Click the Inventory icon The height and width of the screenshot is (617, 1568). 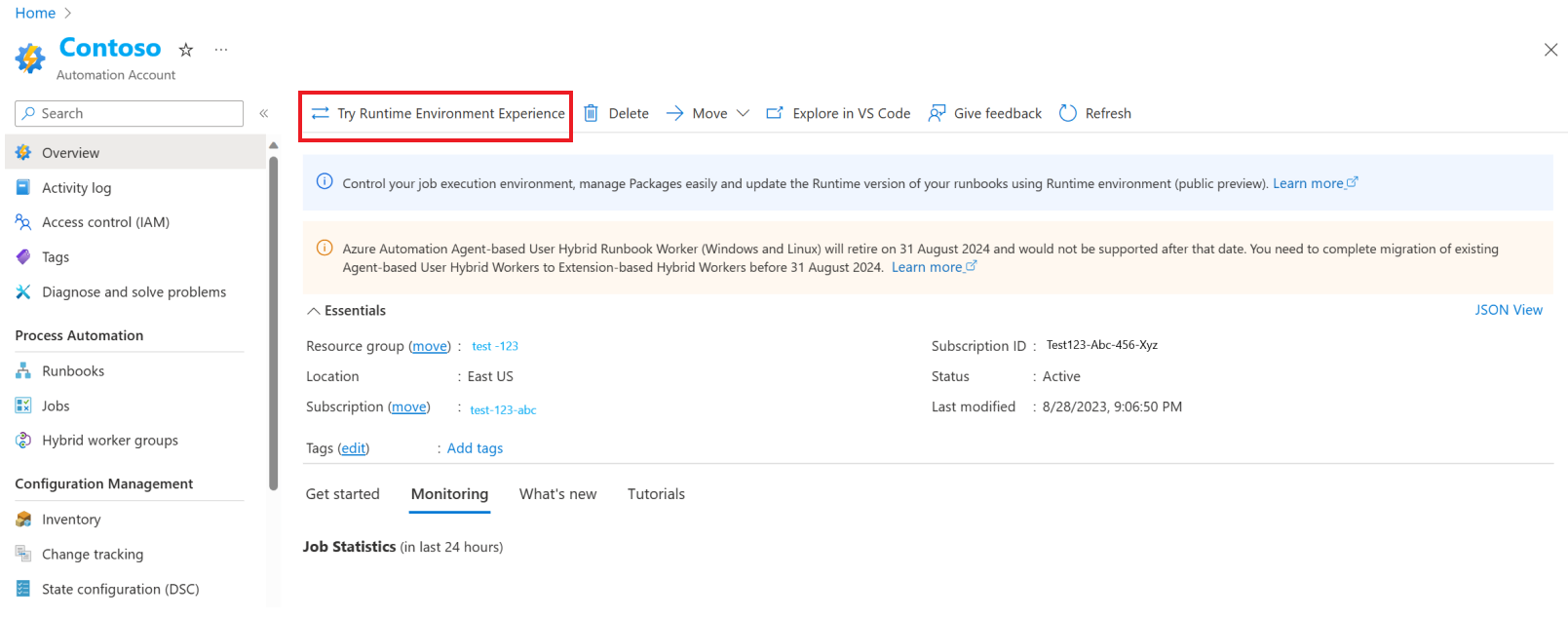coord(23,520)
